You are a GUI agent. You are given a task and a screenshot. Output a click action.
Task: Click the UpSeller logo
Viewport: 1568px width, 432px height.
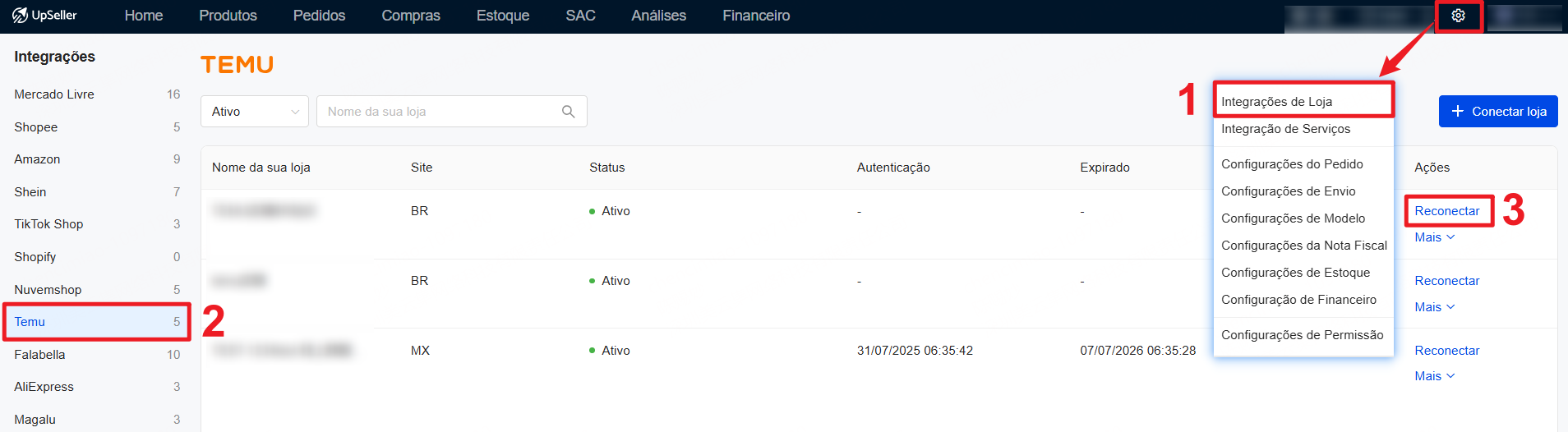44,16
